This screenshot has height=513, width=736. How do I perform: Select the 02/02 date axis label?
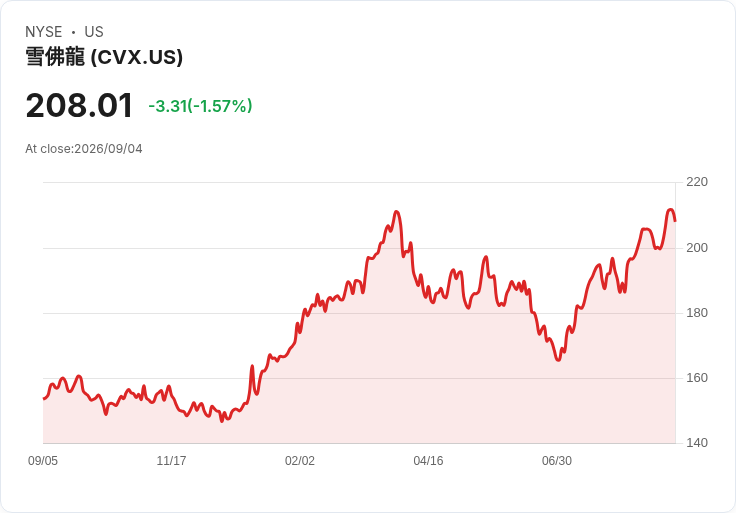pyautogui.click(x=300, y=461)
